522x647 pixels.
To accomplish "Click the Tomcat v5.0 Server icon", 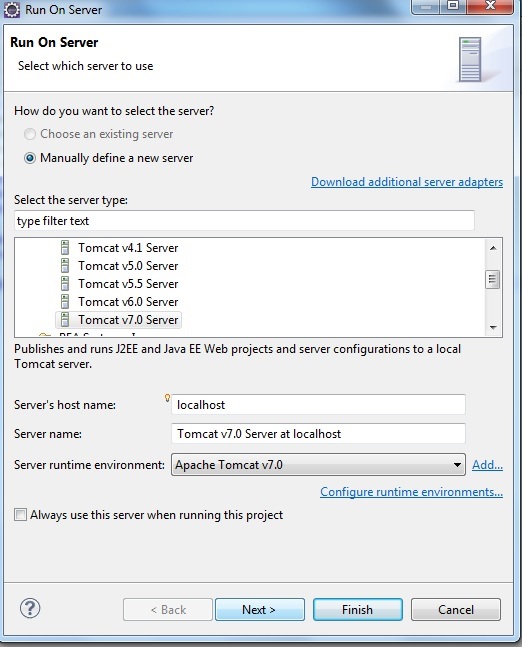I will pos(65,266).
